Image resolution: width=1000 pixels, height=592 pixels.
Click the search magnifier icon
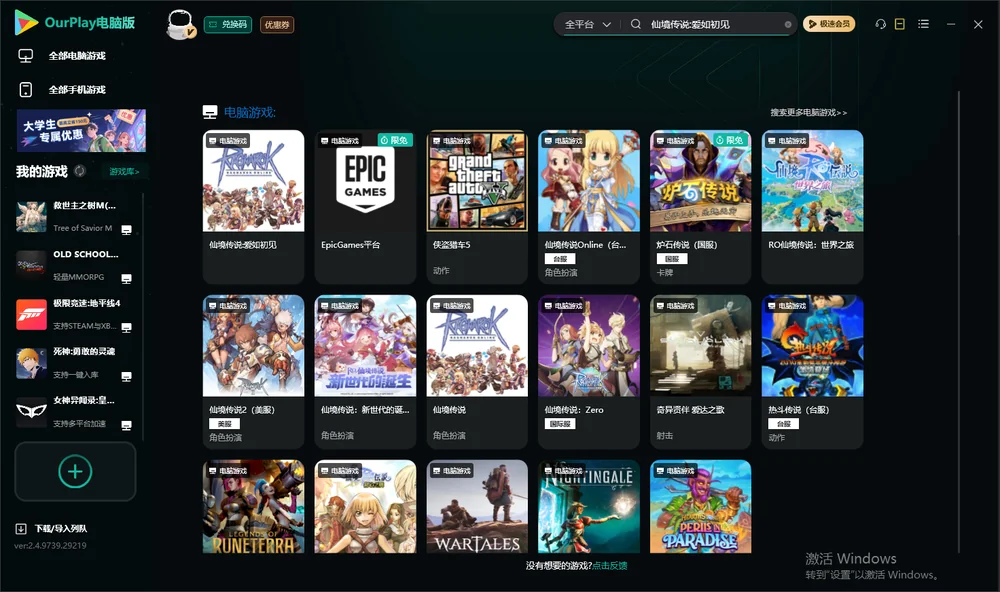tap(636, 24)
